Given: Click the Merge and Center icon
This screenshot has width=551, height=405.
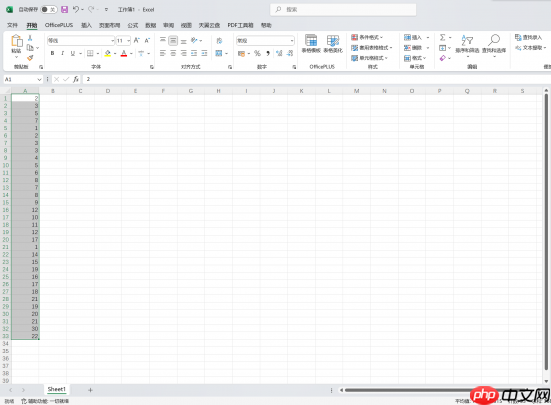Looking at the screenshot, I should [x=219, y=53].
